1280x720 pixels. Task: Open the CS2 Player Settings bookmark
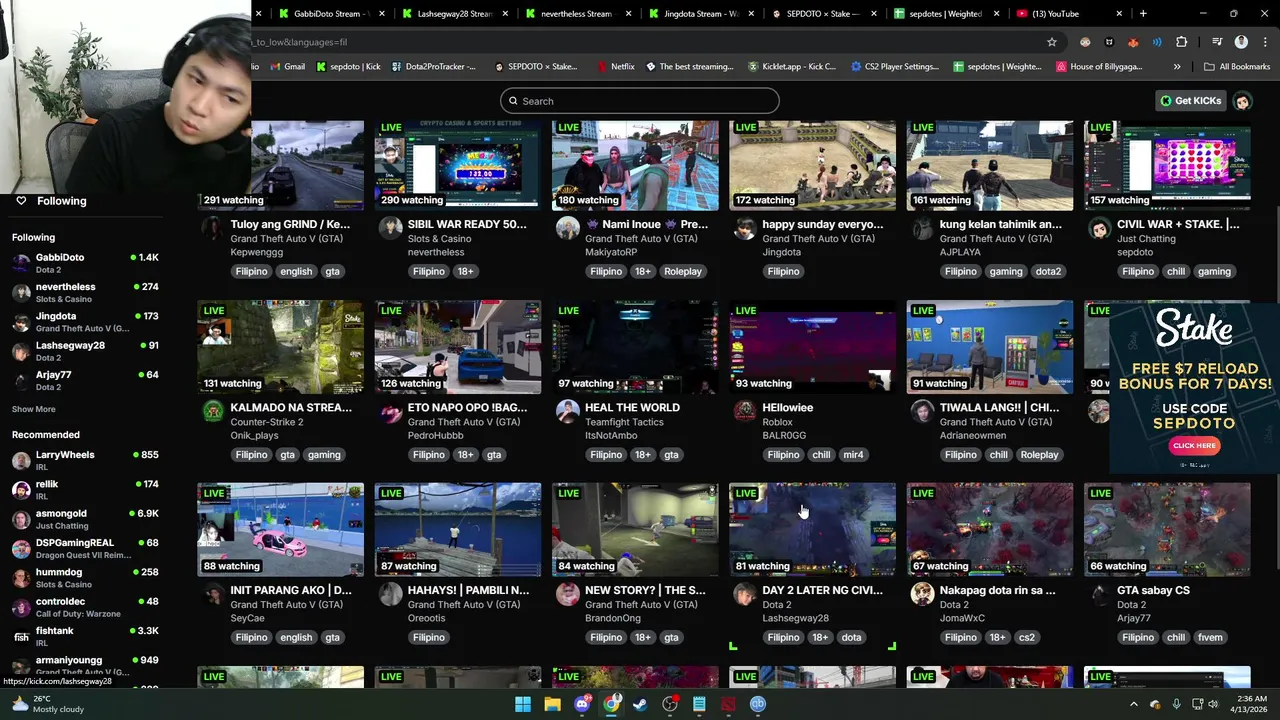895,67
